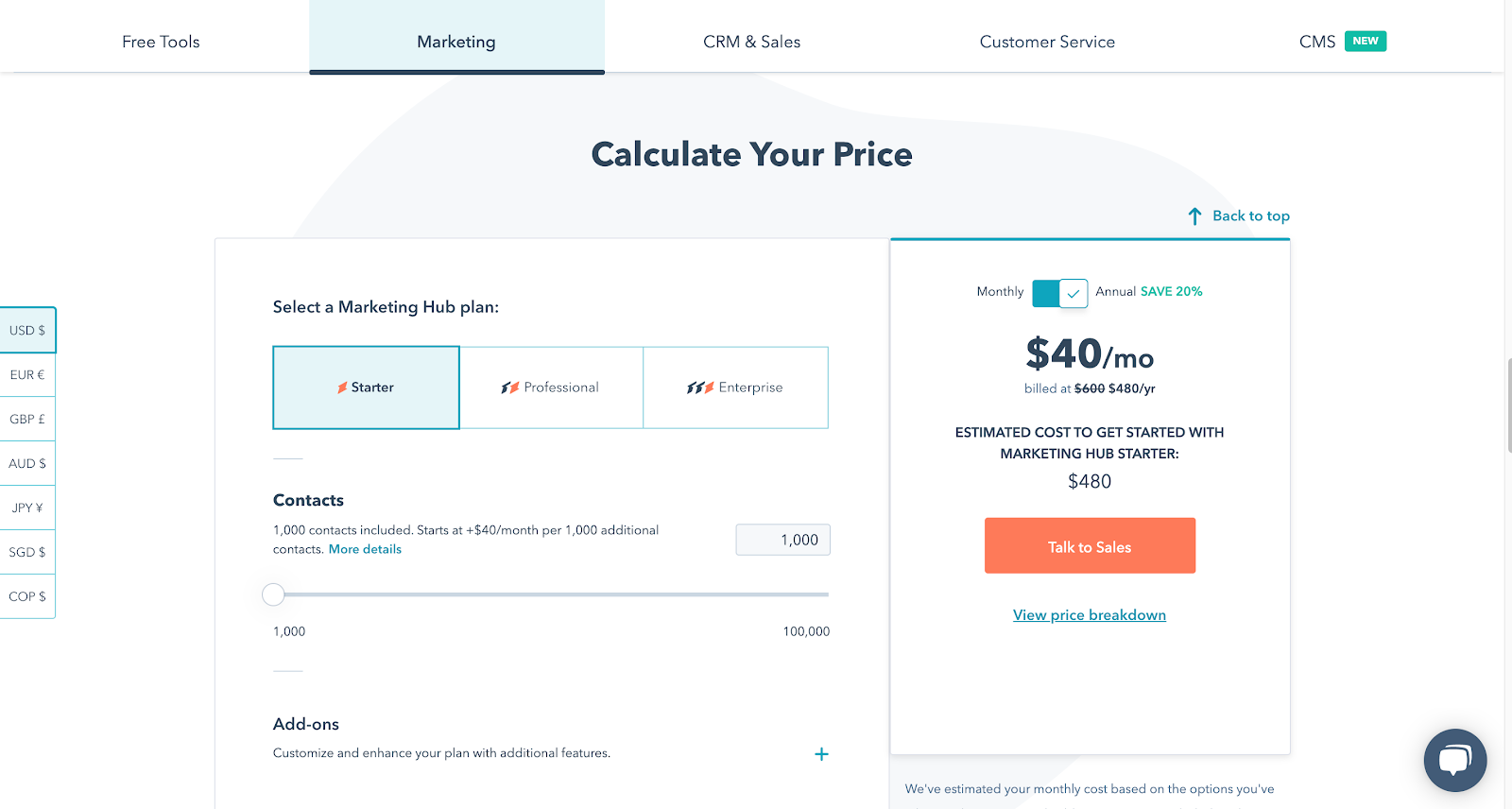Select the Professional plan option

click(x=552, y=387)
